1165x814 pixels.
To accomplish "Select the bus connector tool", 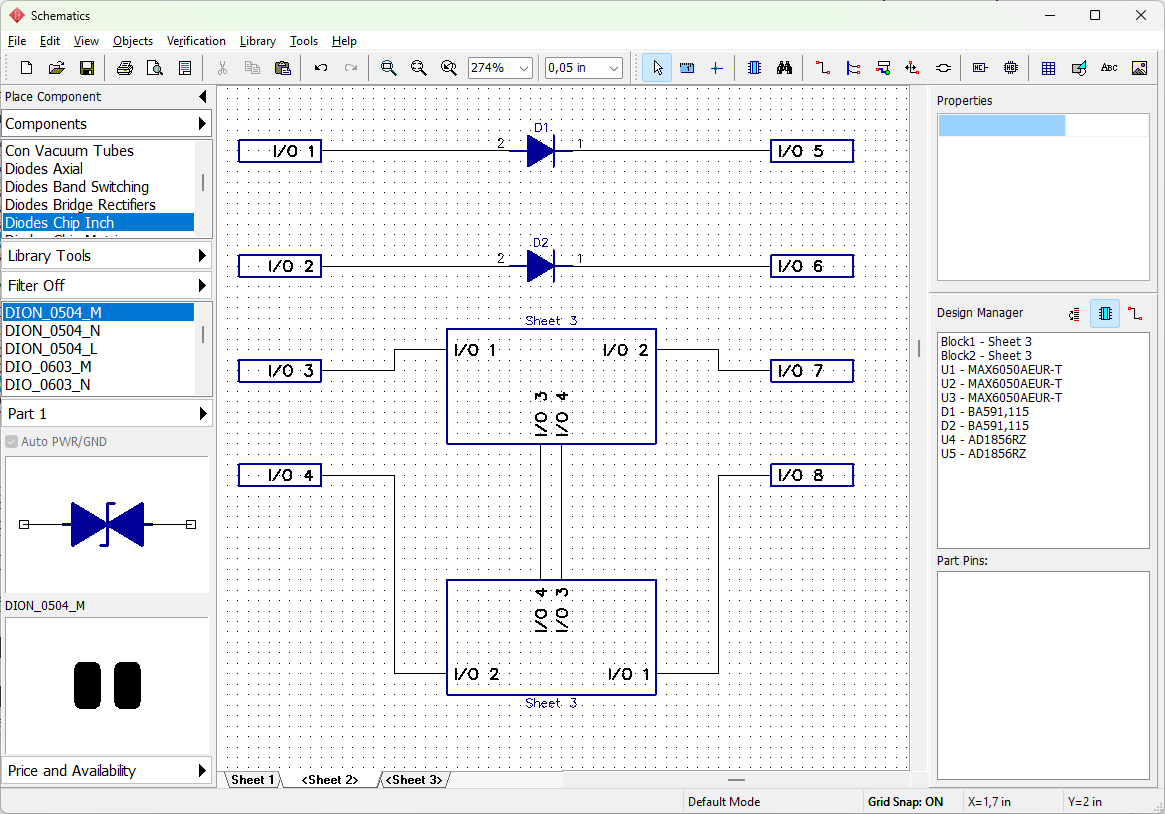I will [x=883, y=68].
